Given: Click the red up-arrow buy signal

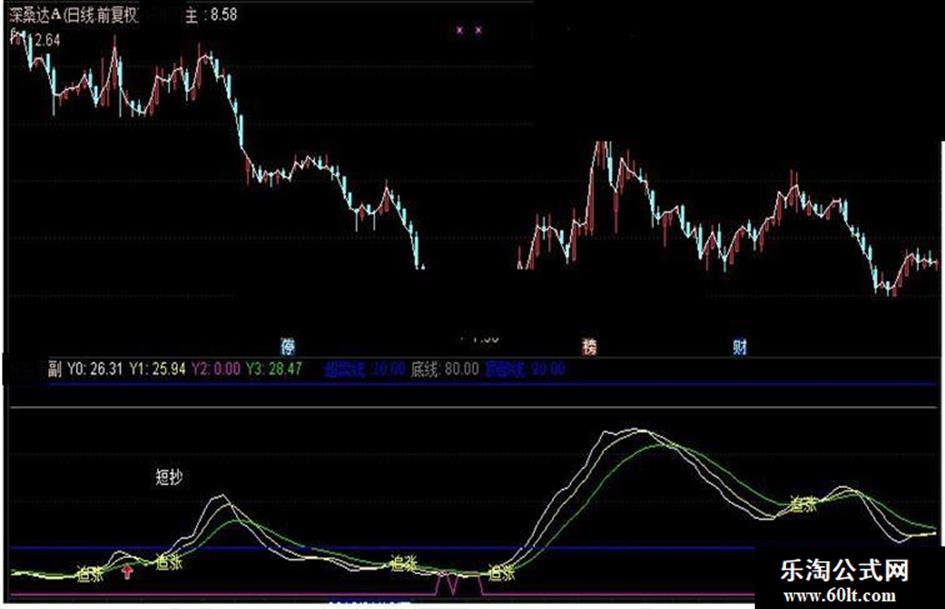Looking at the screenshot, I should pyautogui.click(x=127, y=571).
